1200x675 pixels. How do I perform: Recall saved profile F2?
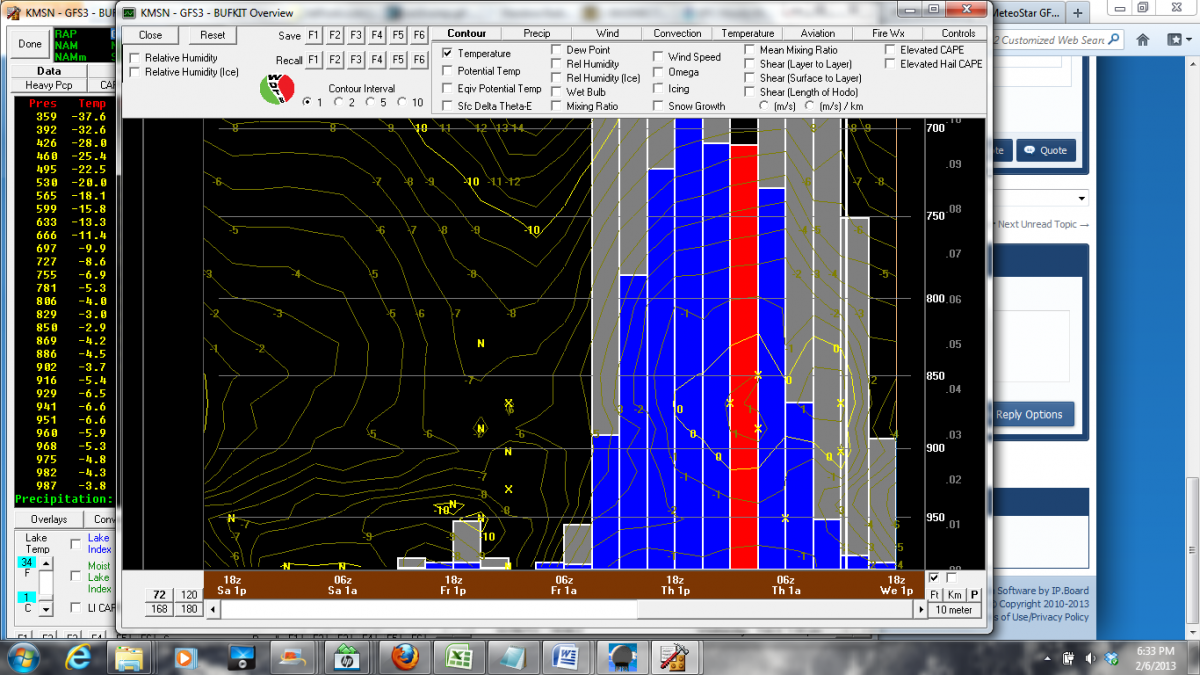tap(335, 60)
